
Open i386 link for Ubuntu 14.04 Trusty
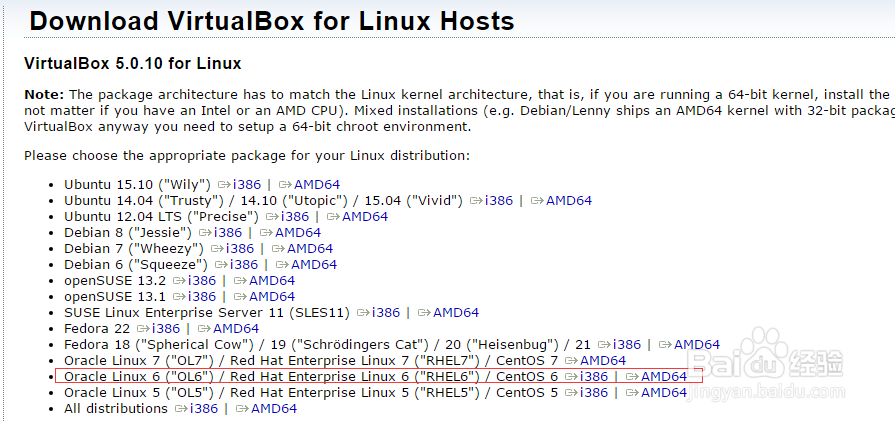(499, 200)
